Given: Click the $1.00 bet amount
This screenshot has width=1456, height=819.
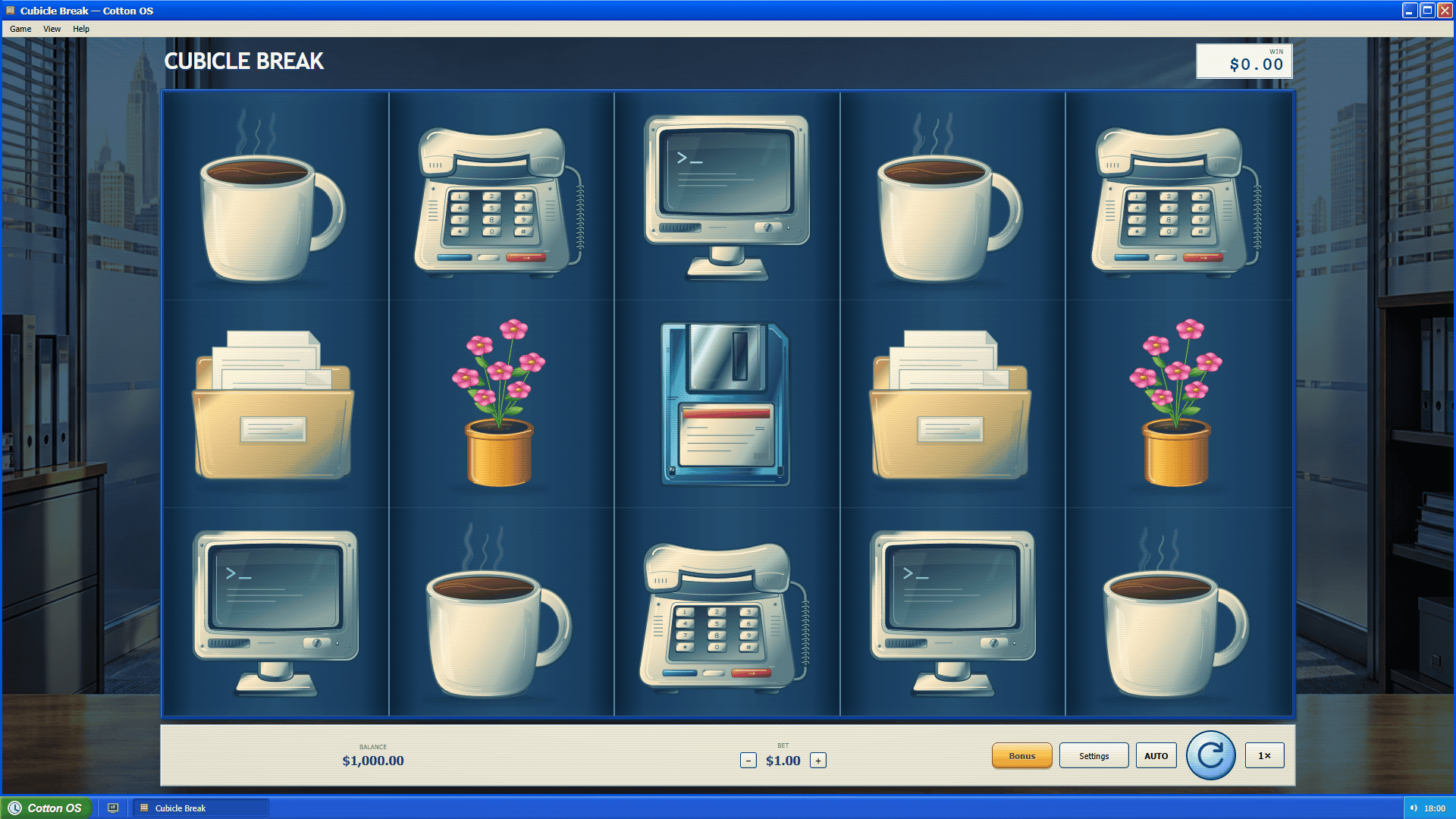Looking at the screenshot, I should tap(783, 761).
